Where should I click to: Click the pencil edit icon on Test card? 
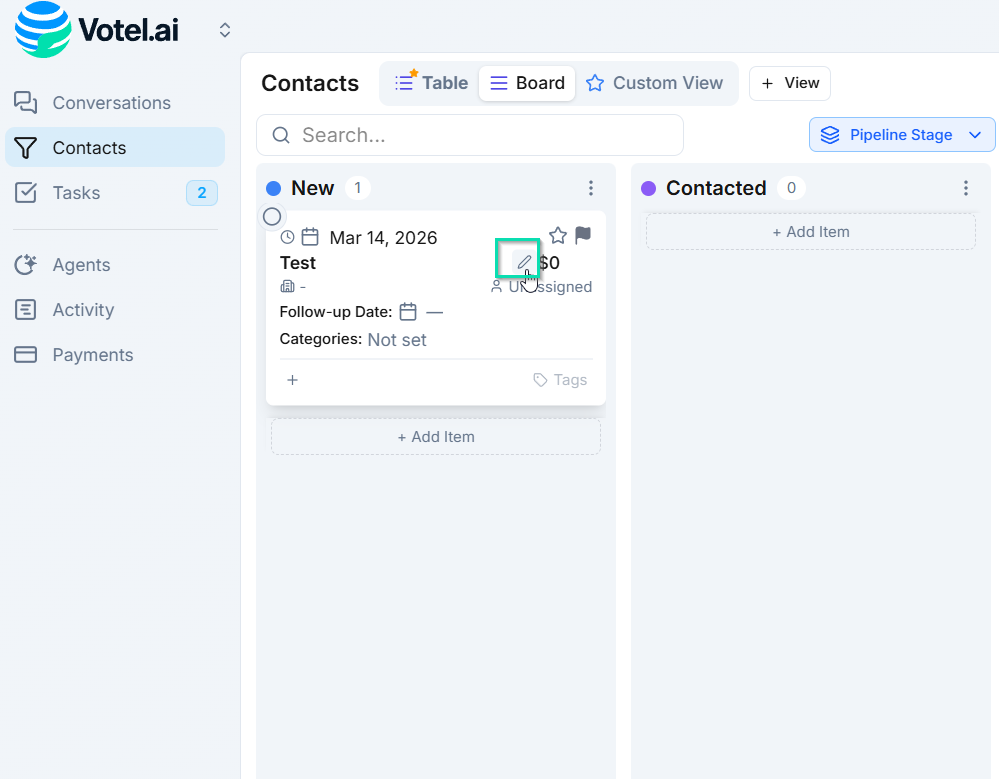(x=524, y=262)
